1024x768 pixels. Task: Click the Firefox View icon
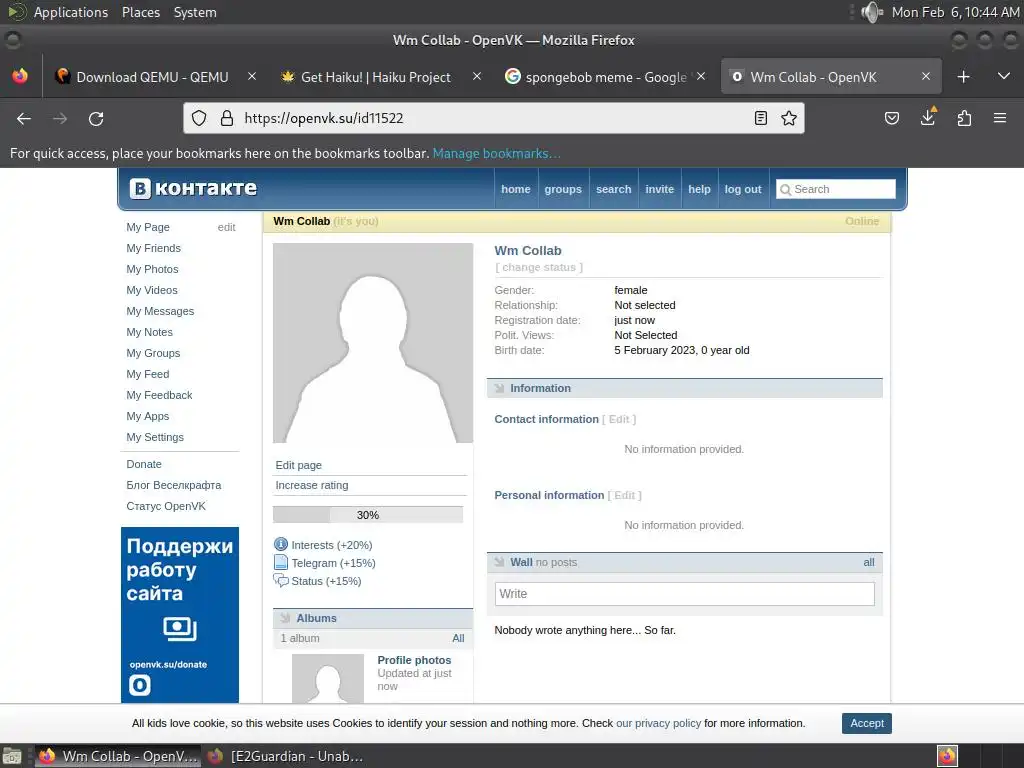(20, 76)
